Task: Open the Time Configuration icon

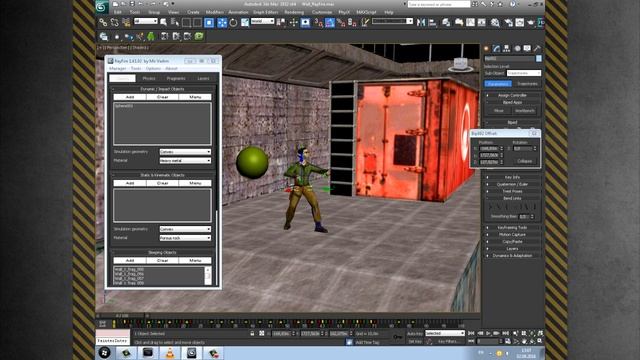Action: (508, 341)
